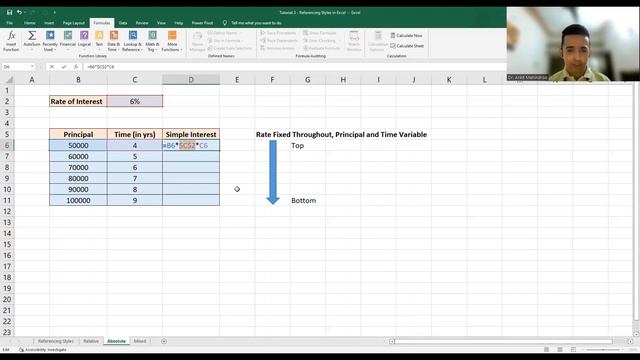Image resolution: width=640 pixels, height=360 pixels.
Task: Open the Lookup & Reference functions icon
Action: [x=133, y=36]
